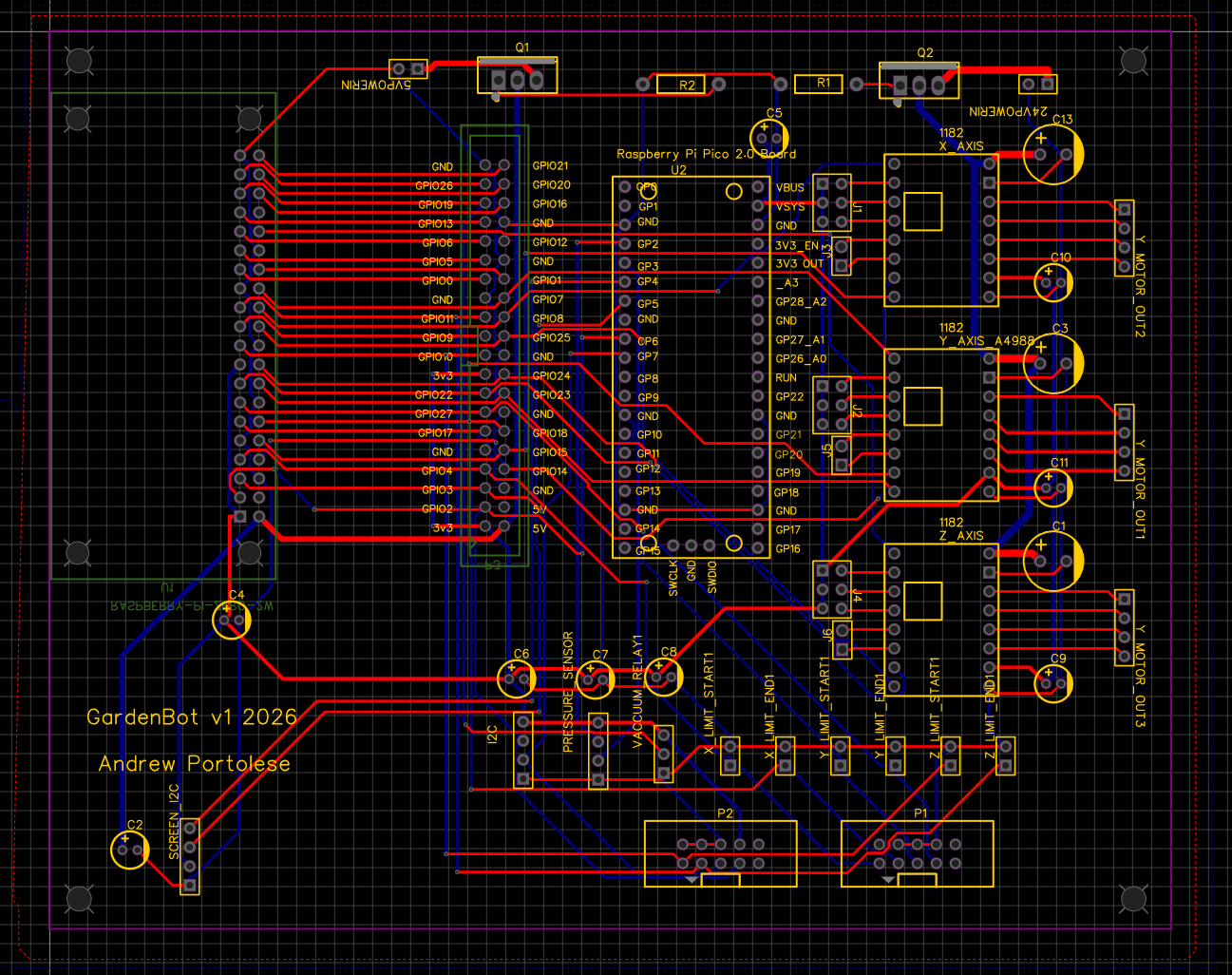Click the C4 capacitor near the Pi header
This screenshot has height=975, width=1232.
[x=231, y=619]
